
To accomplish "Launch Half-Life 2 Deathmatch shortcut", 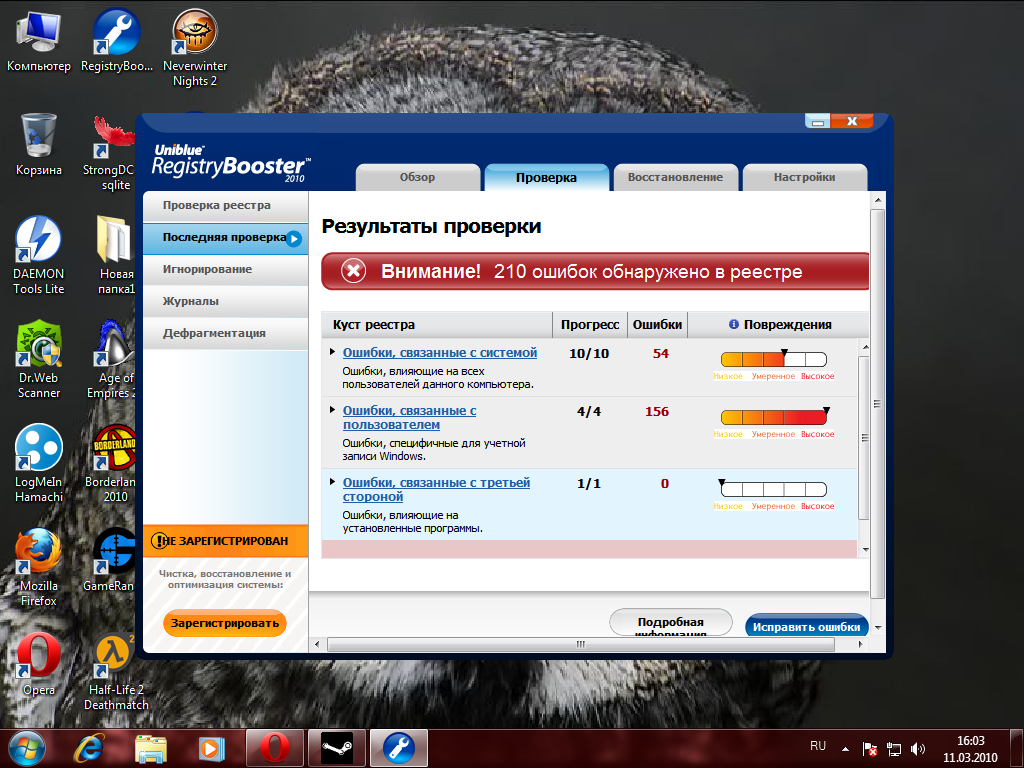I will (x=116, y=671).
